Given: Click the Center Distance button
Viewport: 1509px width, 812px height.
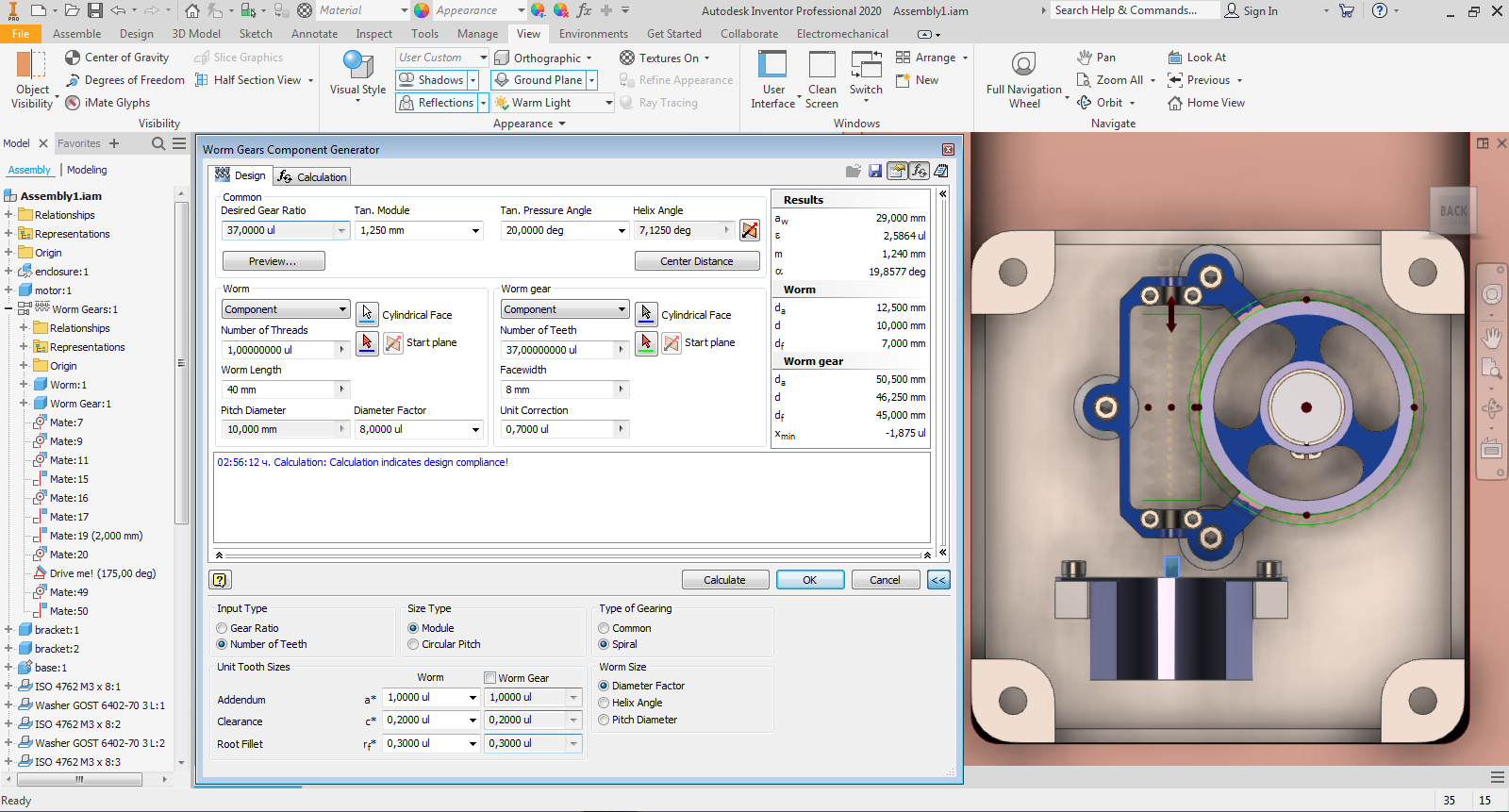Looking at the screenshot, I should point(697,261).
